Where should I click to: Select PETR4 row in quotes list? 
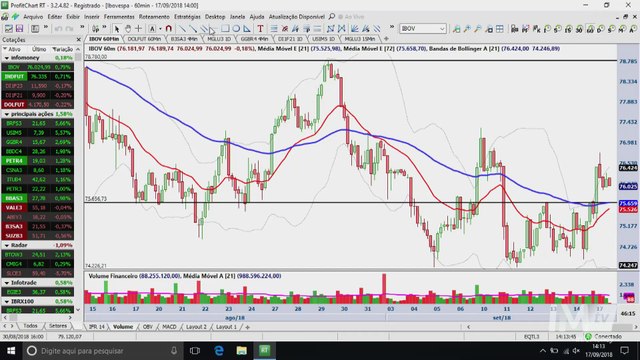[x=38, y=161]
